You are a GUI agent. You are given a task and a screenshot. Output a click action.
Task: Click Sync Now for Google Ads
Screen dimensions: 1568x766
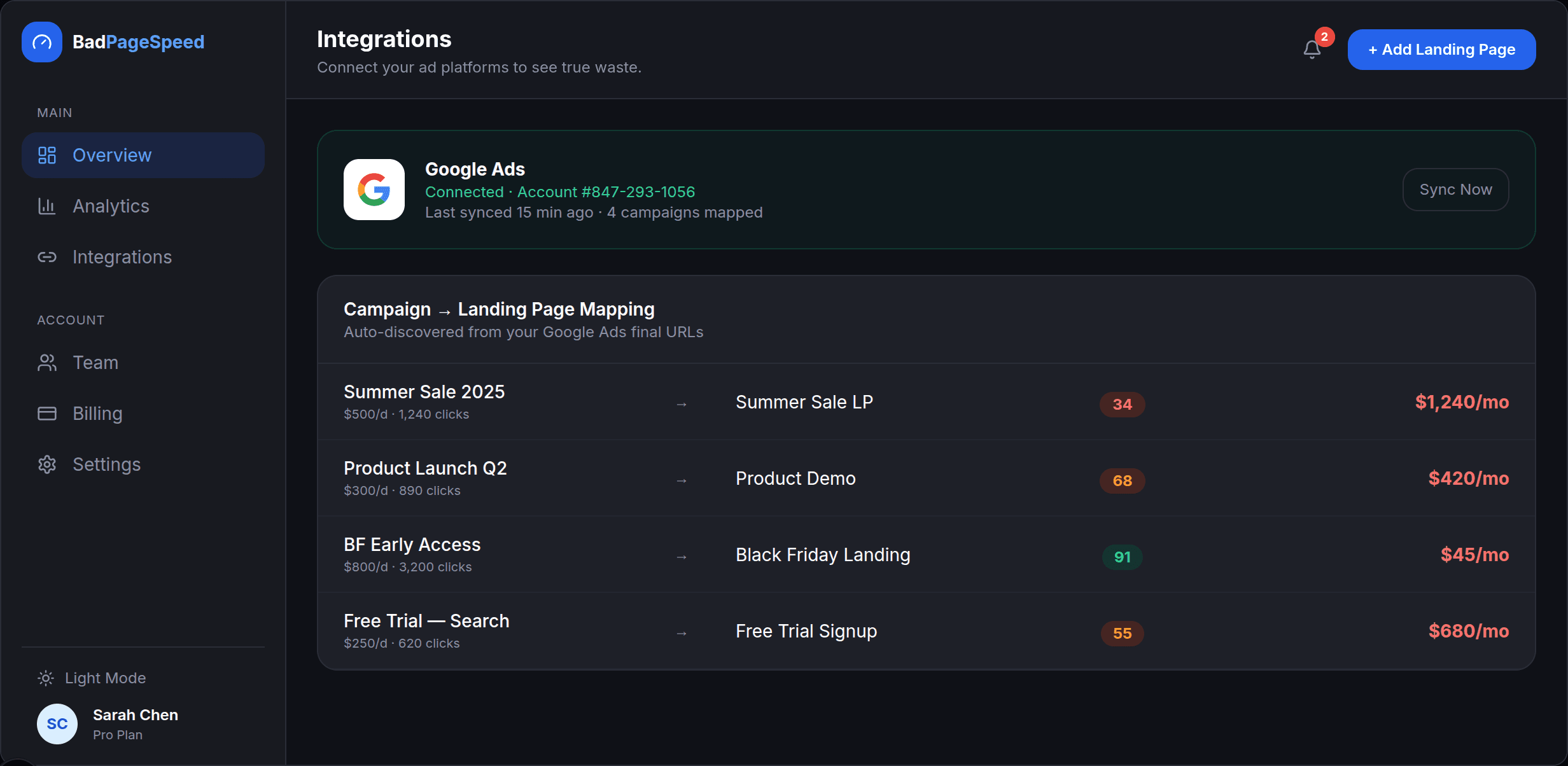[1455, 190]
